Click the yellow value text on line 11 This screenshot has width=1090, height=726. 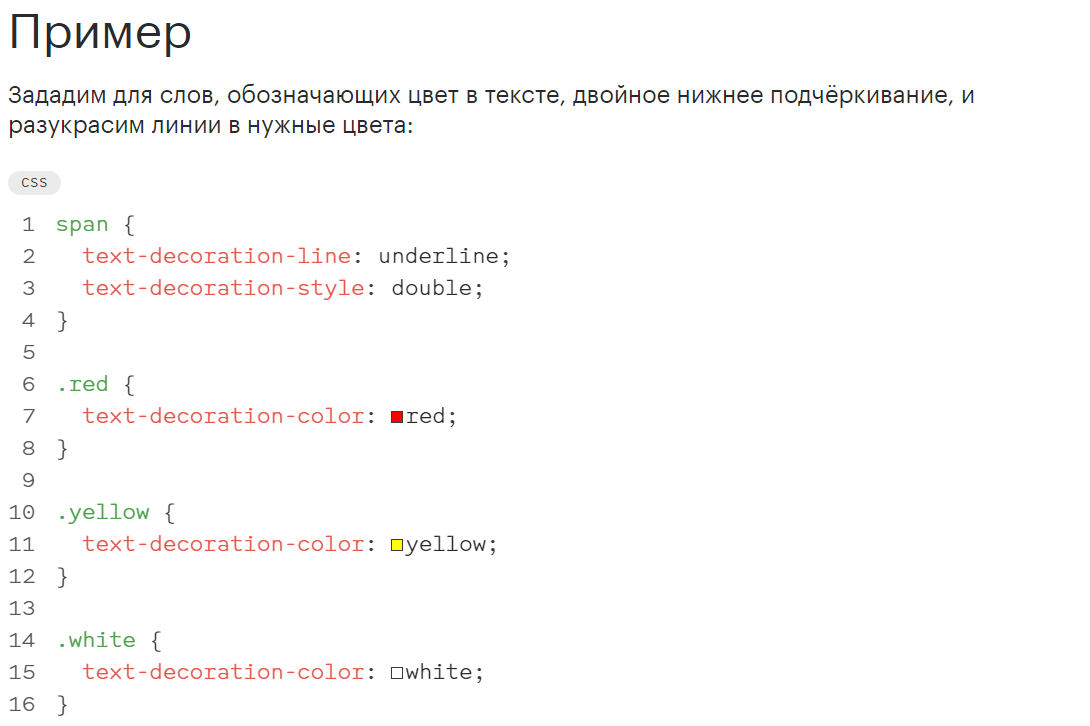pyautogui.click(x=446, y=545)
